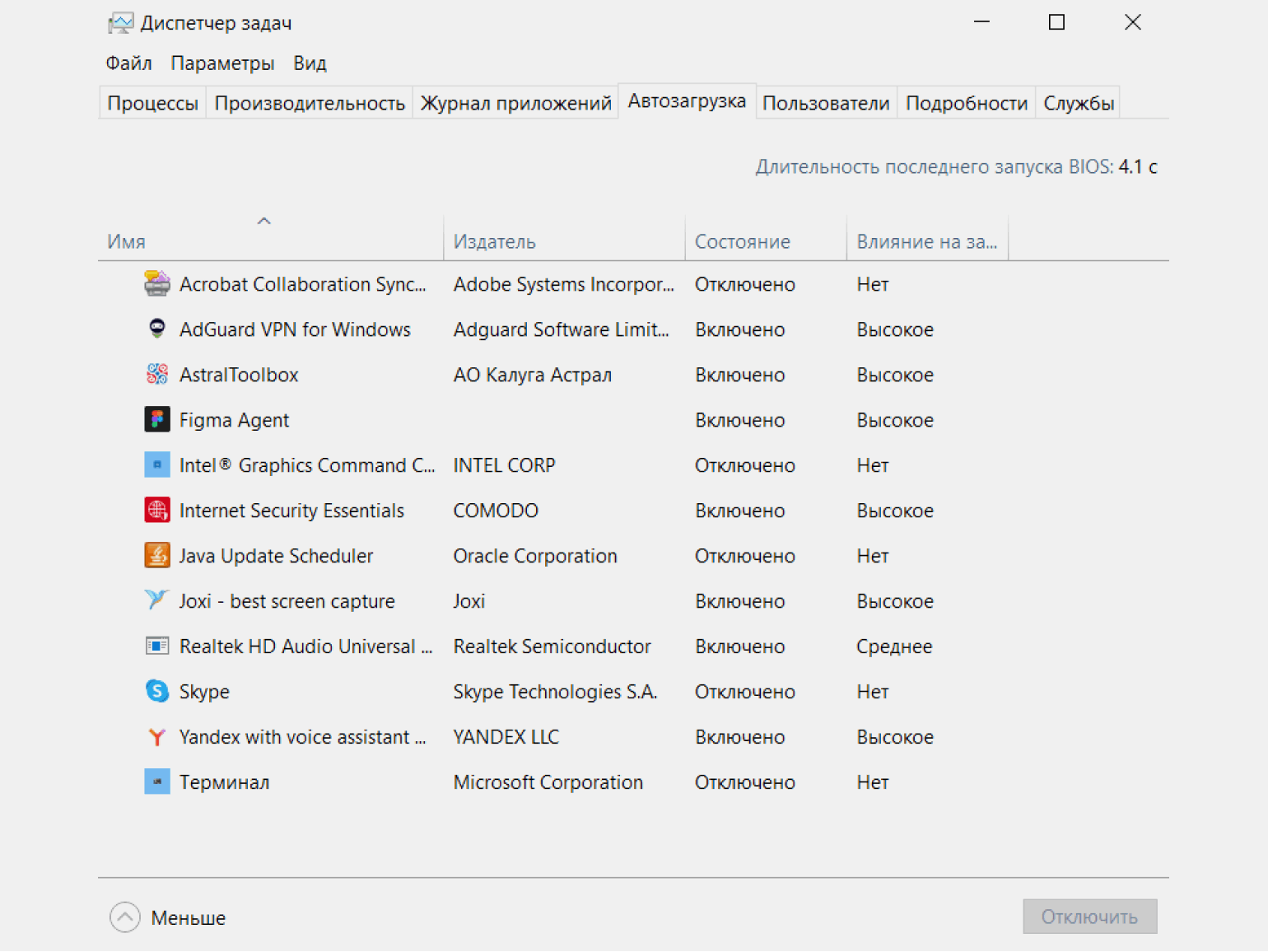Toggle sort direction with the arrow above Имя
Image resolution: width=1268 pixels, height=952 pixels.
pos(263,221)
